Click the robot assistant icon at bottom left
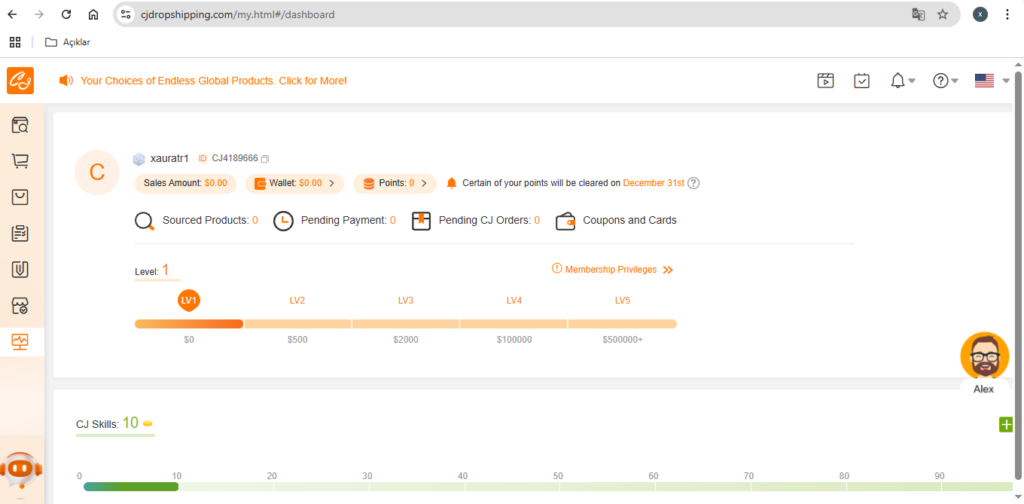The width and height of the screenshot is (1024, 504). point(21,469)
